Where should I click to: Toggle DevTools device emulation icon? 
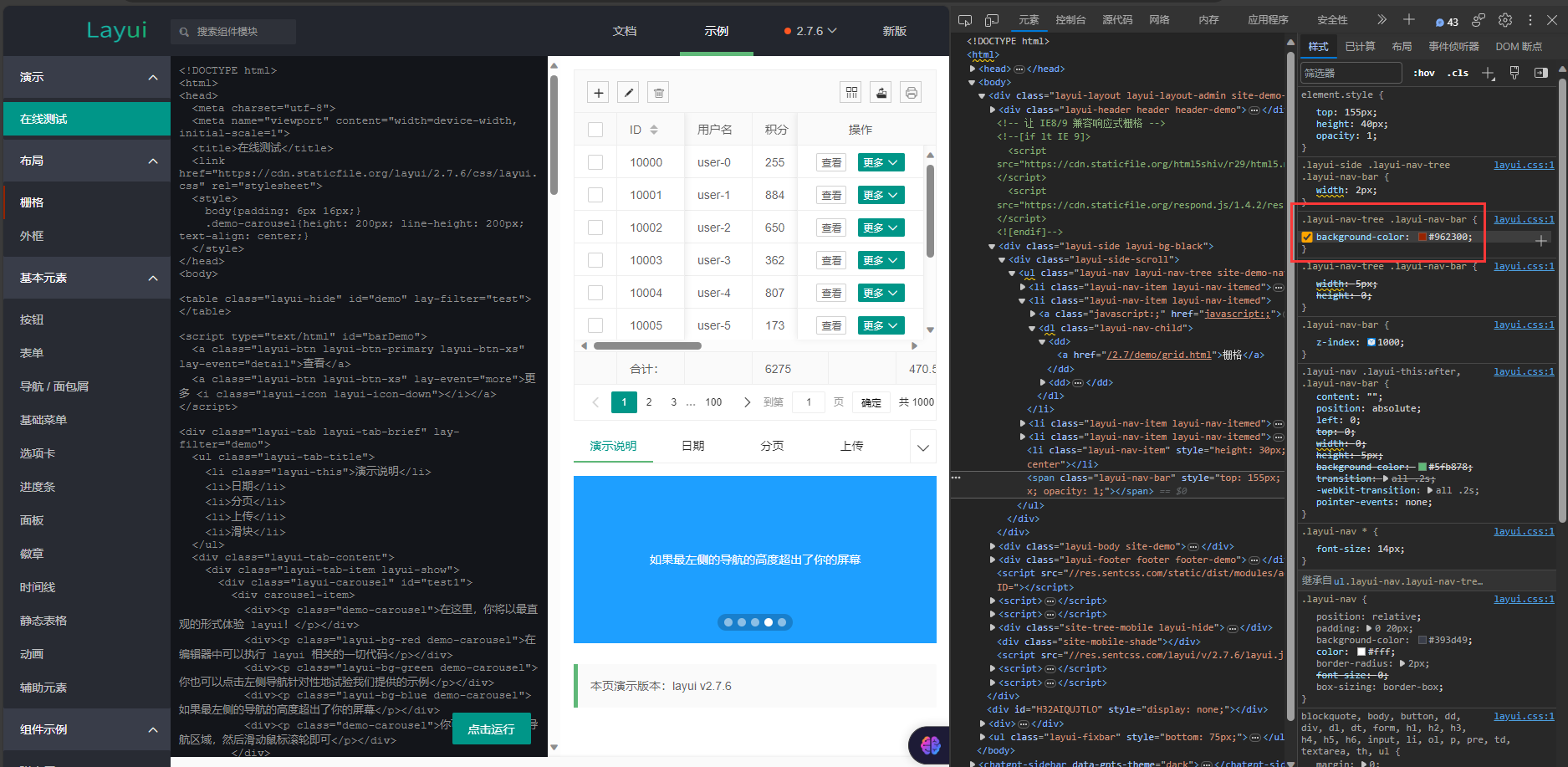(x=992, y=20)
